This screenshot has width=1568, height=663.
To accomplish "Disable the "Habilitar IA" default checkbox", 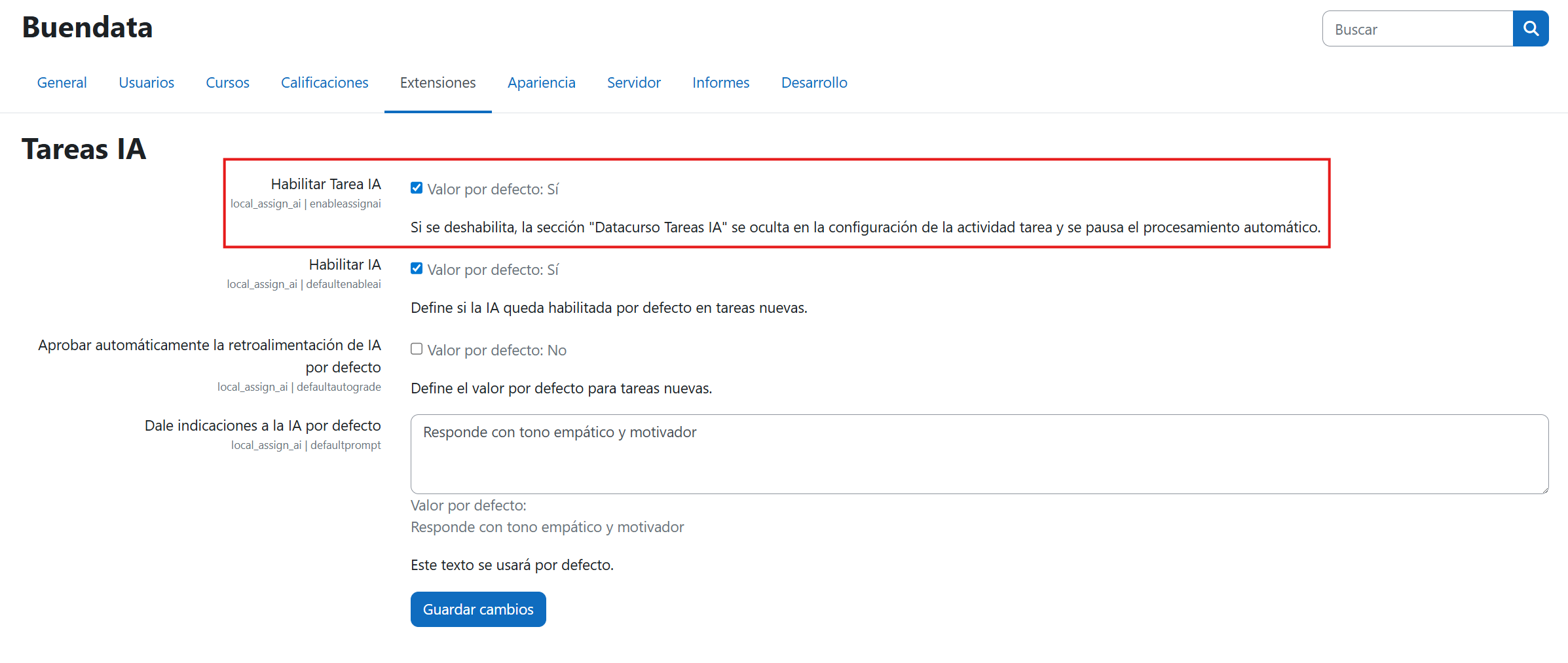I will coord(417,268).
